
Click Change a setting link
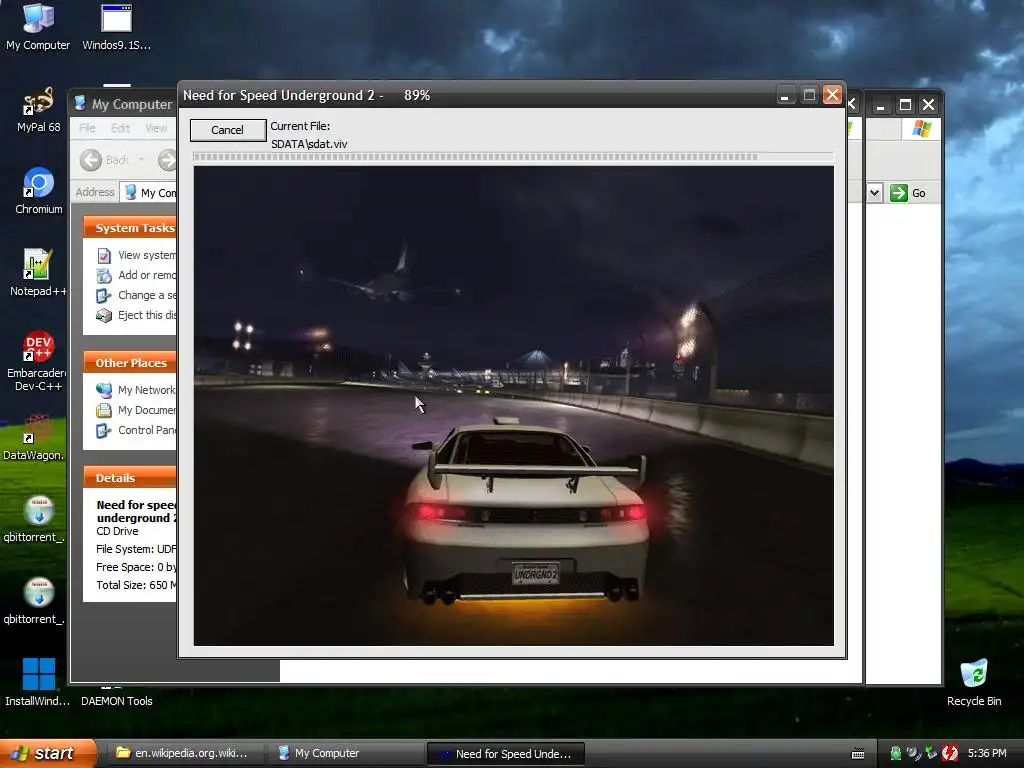click(x=138, y=295)
